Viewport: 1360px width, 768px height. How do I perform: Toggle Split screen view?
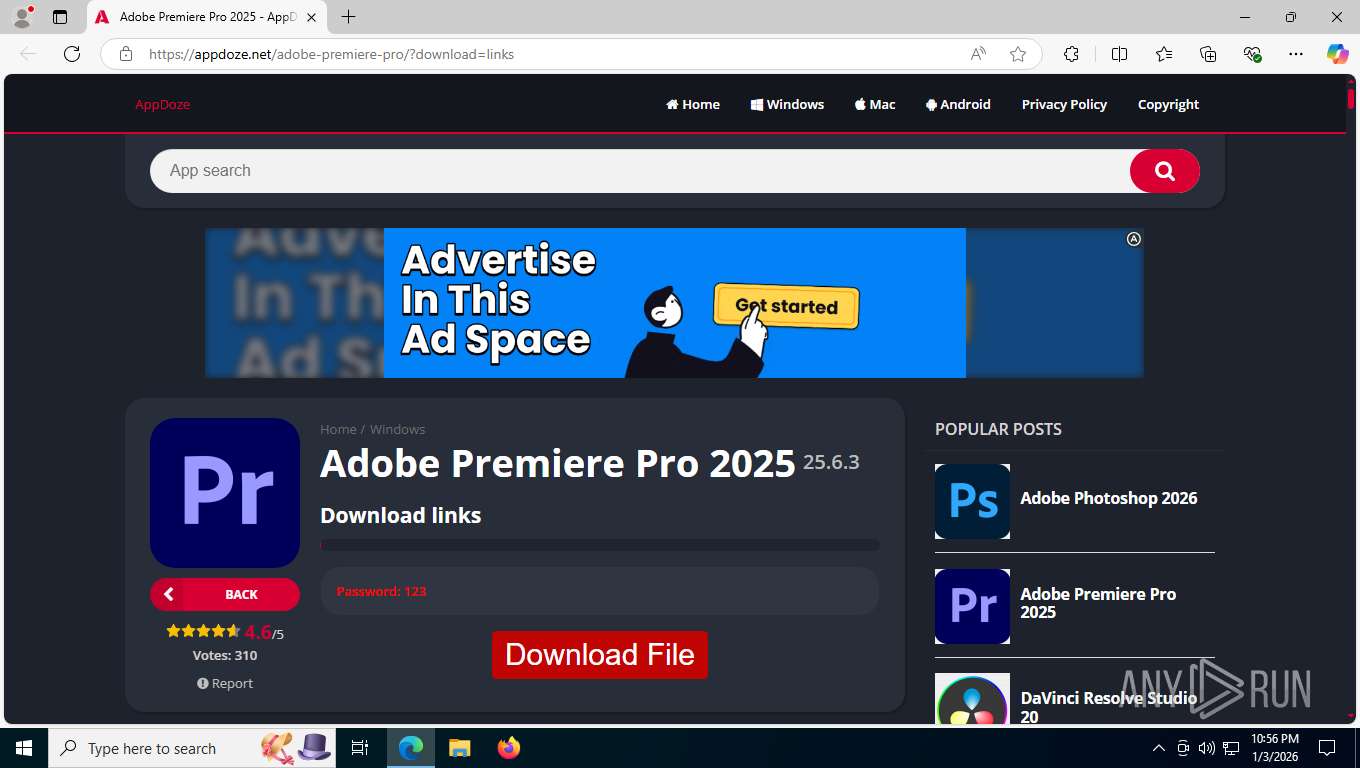click(x=1119, y=54)
